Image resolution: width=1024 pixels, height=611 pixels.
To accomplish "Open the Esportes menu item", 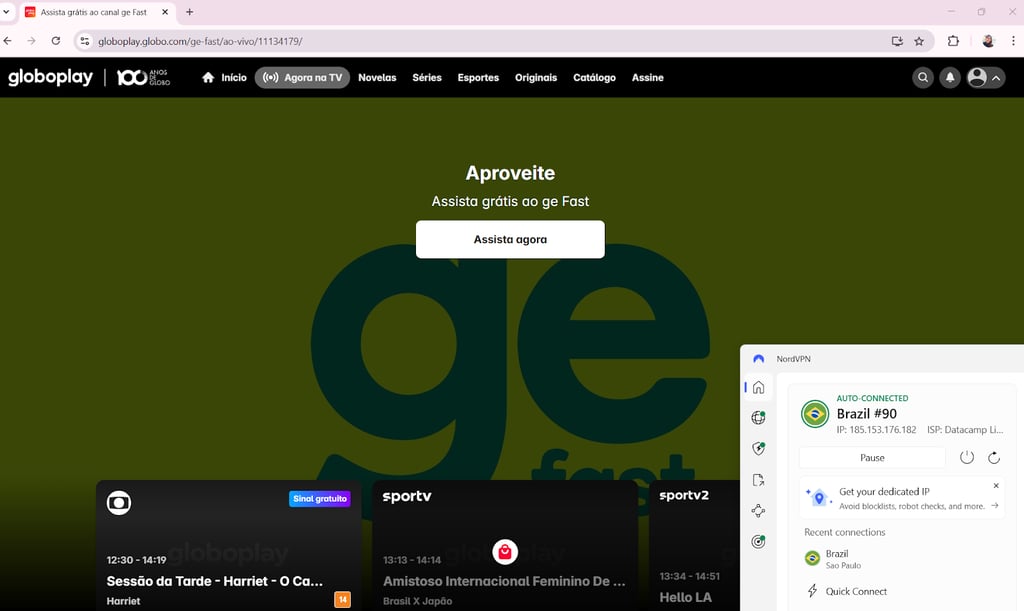I will [x=478, y=77].
